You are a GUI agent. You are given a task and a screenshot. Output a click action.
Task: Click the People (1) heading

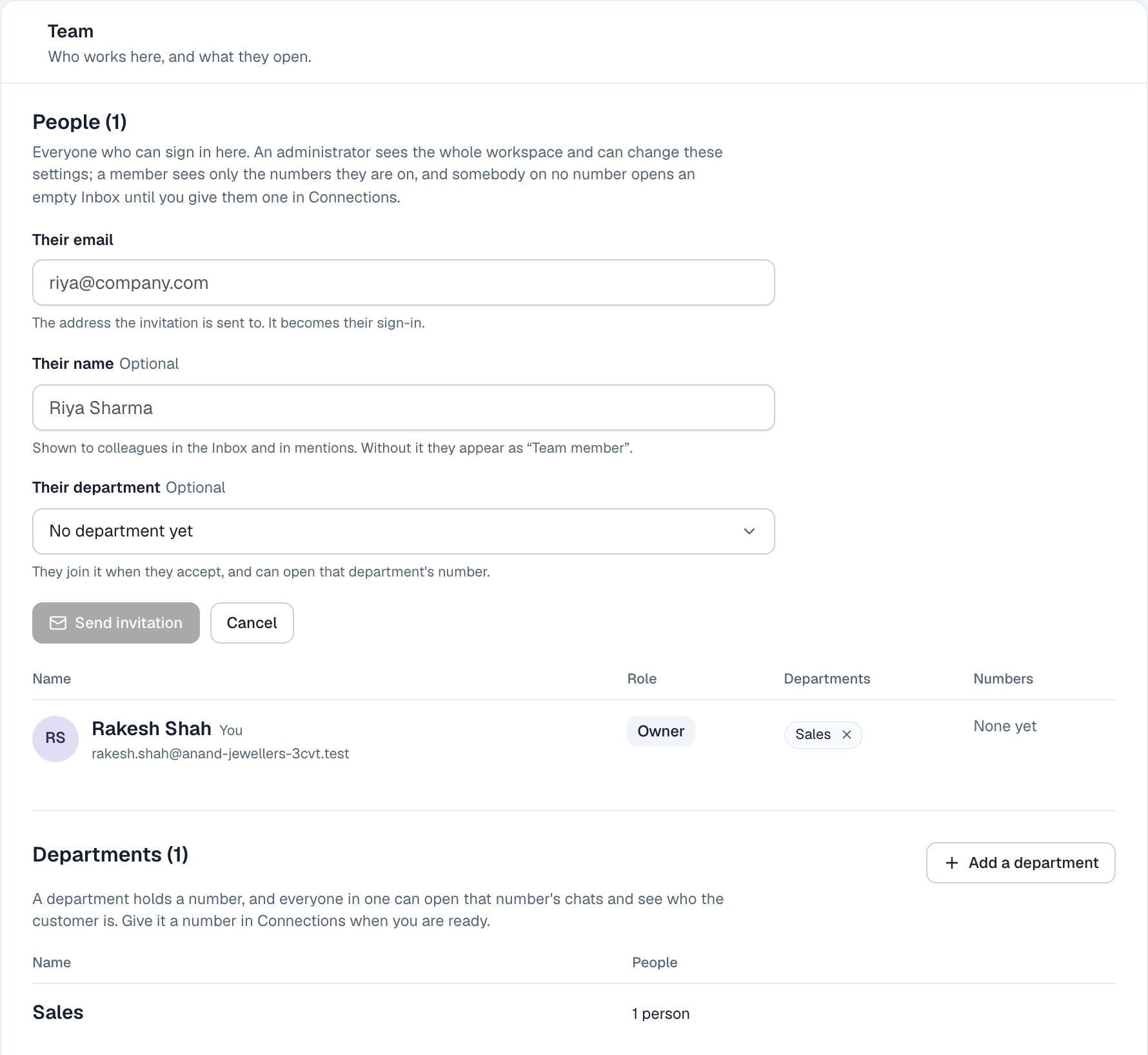[80, 122]
